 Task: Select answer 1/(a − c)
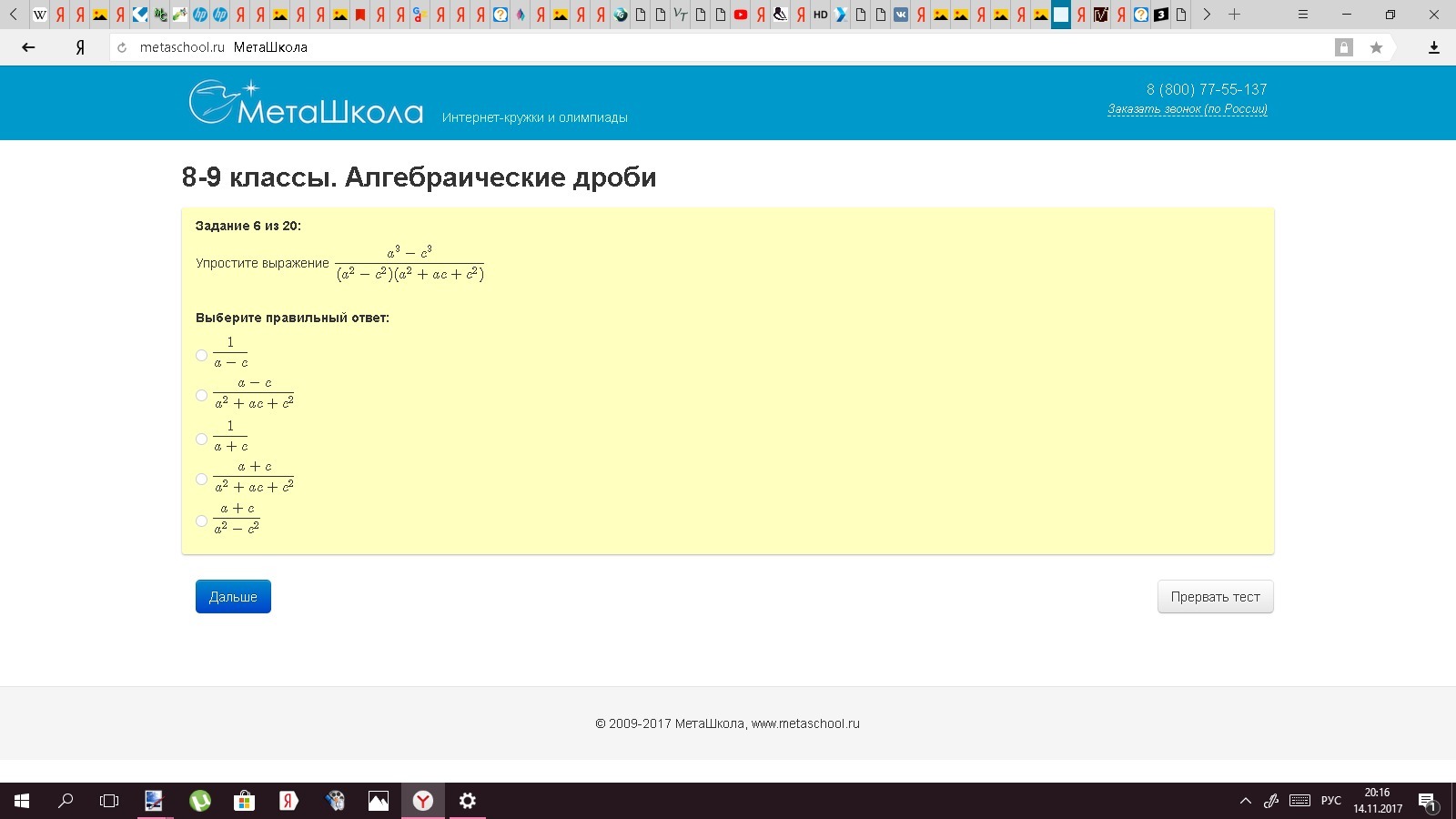pyautogui.click(x=201, y=355)
